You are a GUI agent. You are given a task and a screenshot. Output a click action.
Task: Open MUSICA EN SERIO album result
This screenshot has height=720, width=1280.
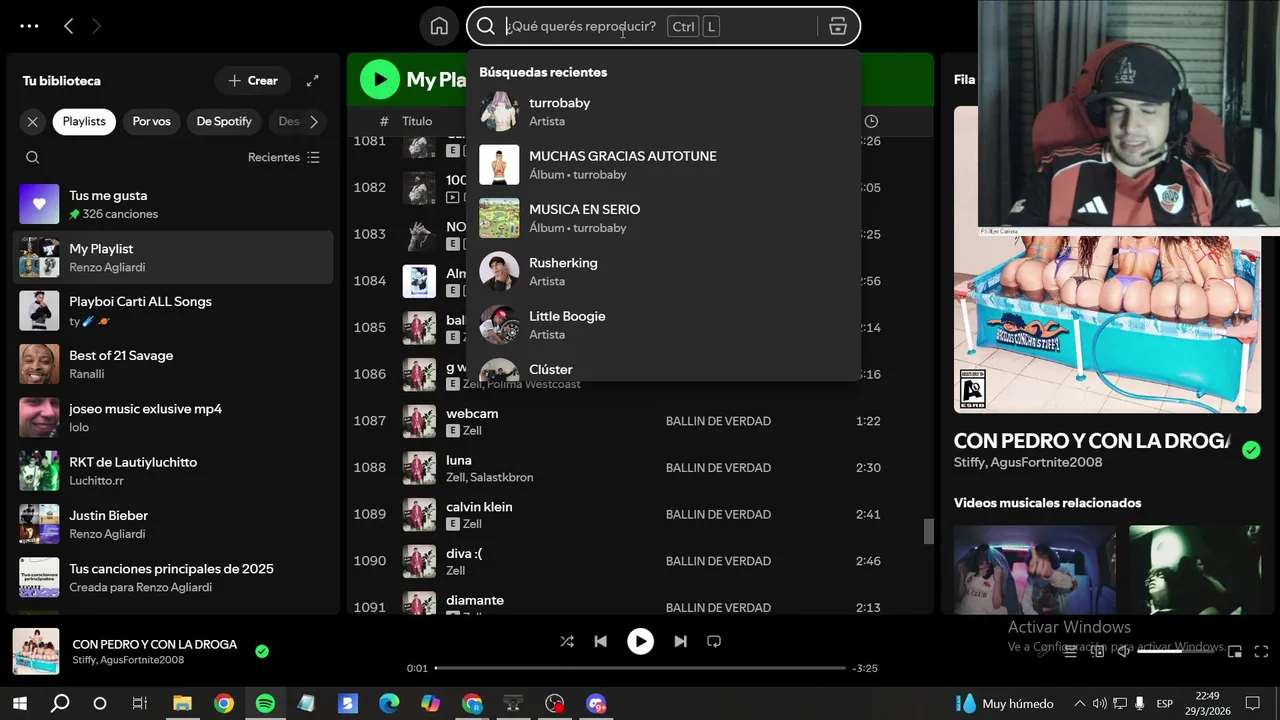click(x=663, y=218)
